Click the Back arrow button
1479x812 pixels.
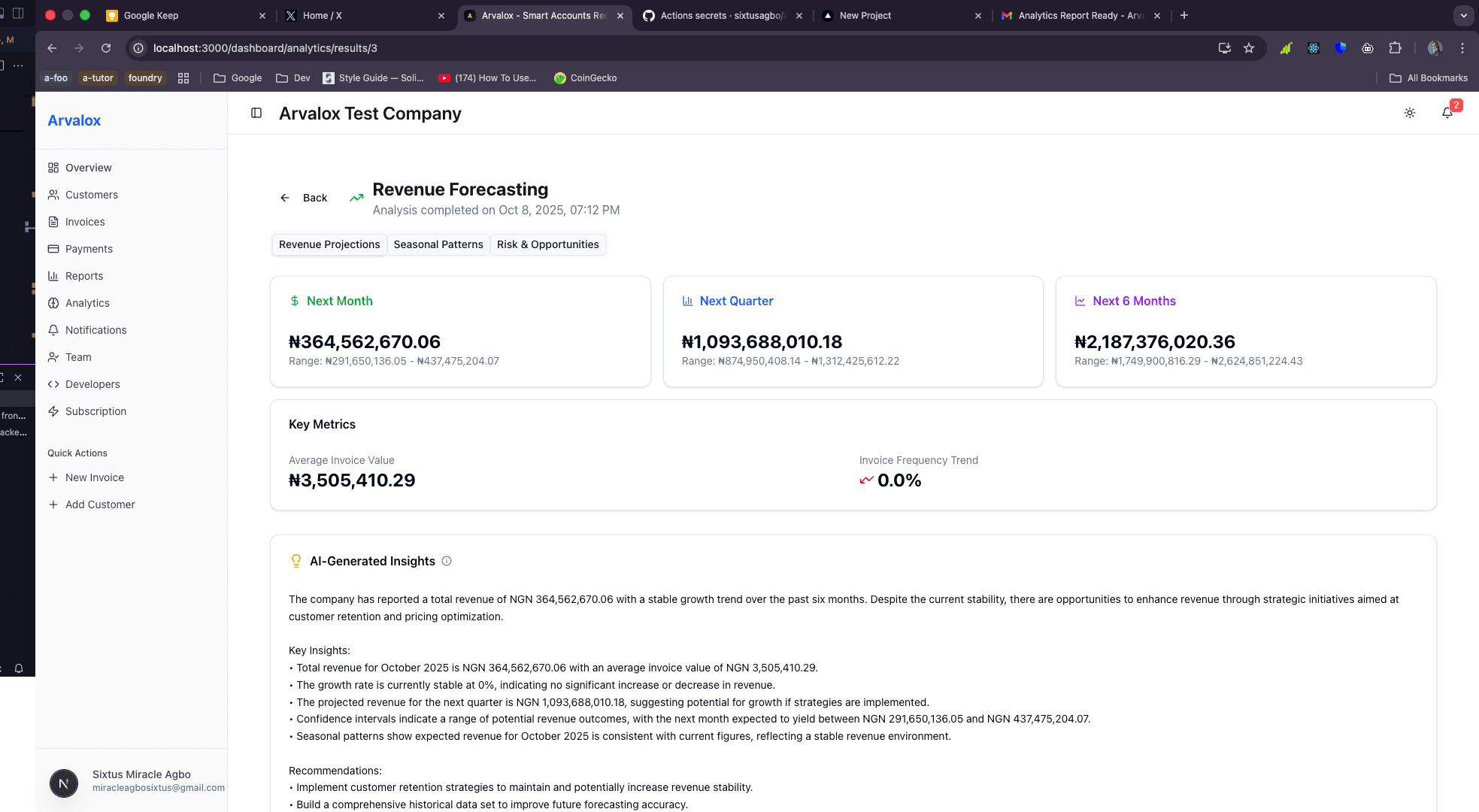[x=304, y=198]
